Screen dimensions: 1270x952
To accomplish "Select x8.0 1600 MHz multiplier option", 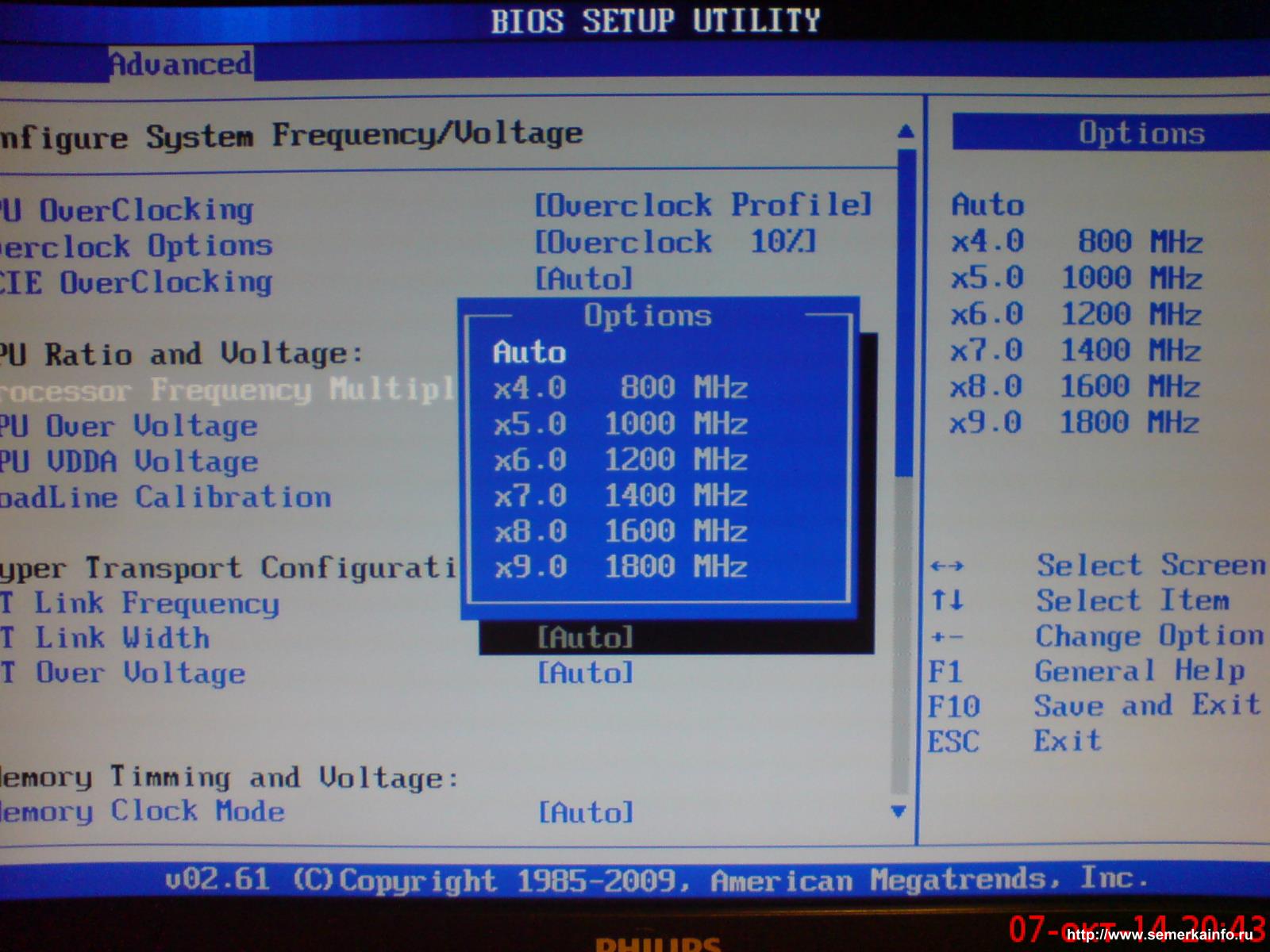I will tap(620, 532).
